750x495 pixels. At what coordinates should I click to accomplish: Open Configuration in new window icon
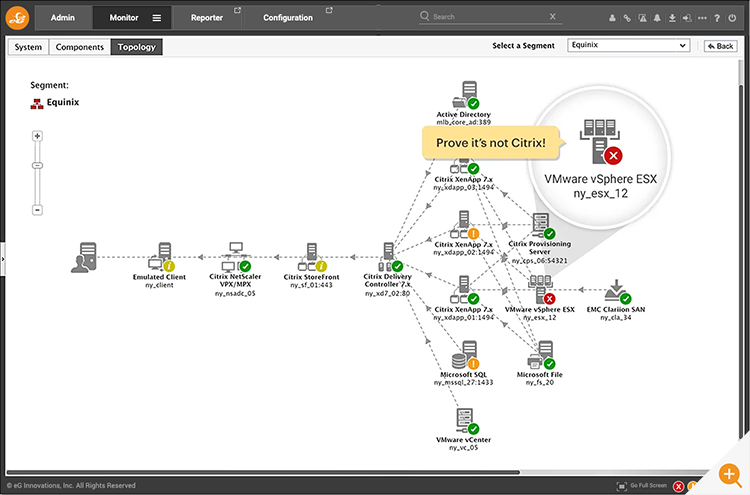pos(329,10)
